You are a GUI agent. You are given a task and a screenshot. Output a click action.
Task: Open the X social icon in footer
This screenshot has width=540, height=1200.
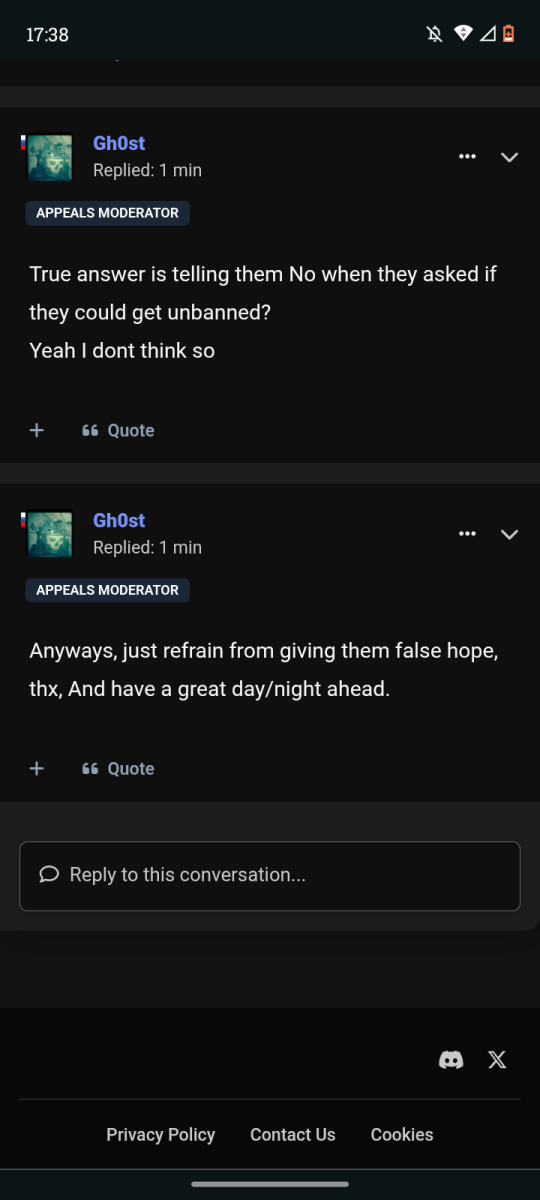(497, 1060)
